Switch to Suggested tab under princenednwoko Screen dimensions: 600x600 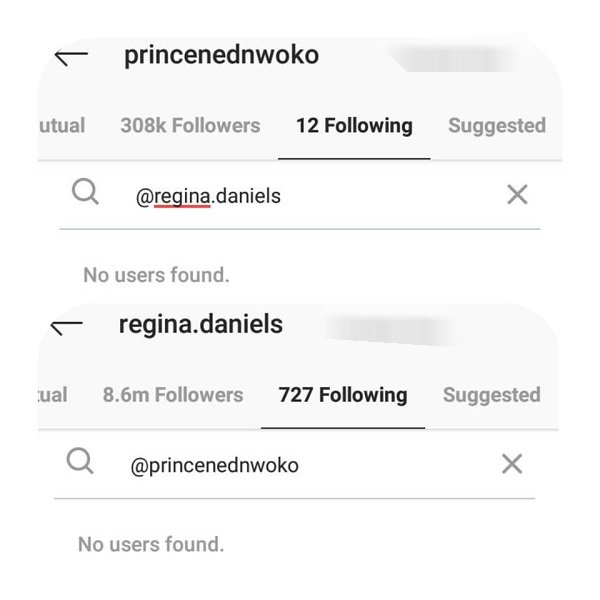point(496,126)
